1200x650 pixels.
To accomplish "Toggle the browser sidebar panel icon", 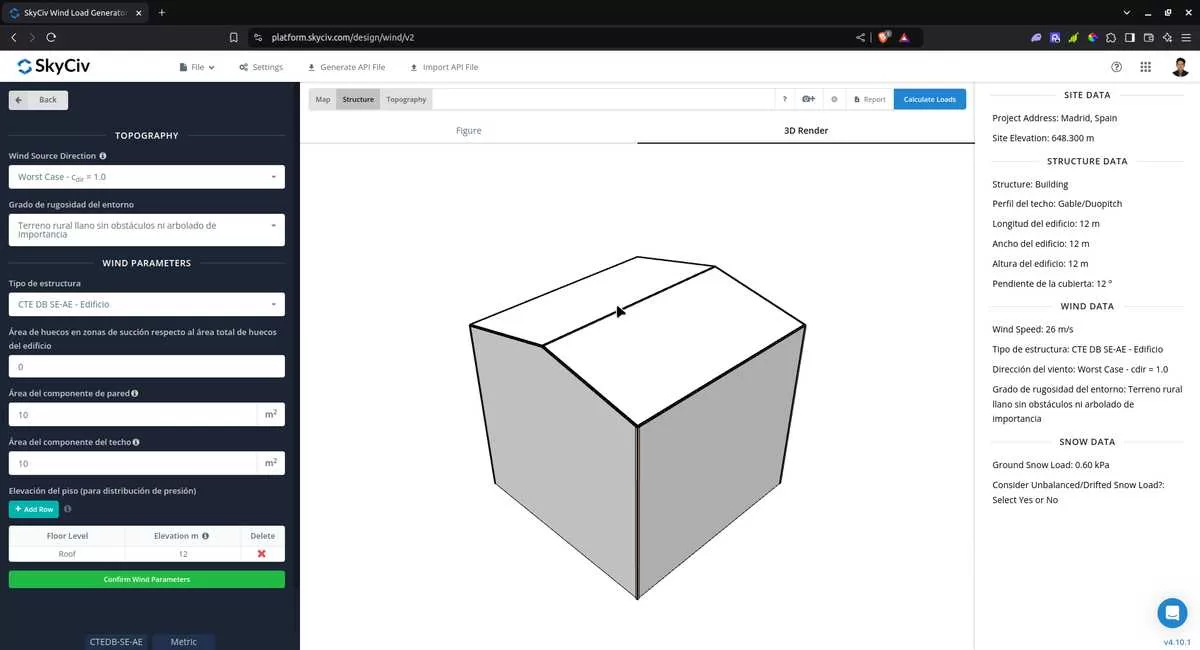I will [1130, 37].
